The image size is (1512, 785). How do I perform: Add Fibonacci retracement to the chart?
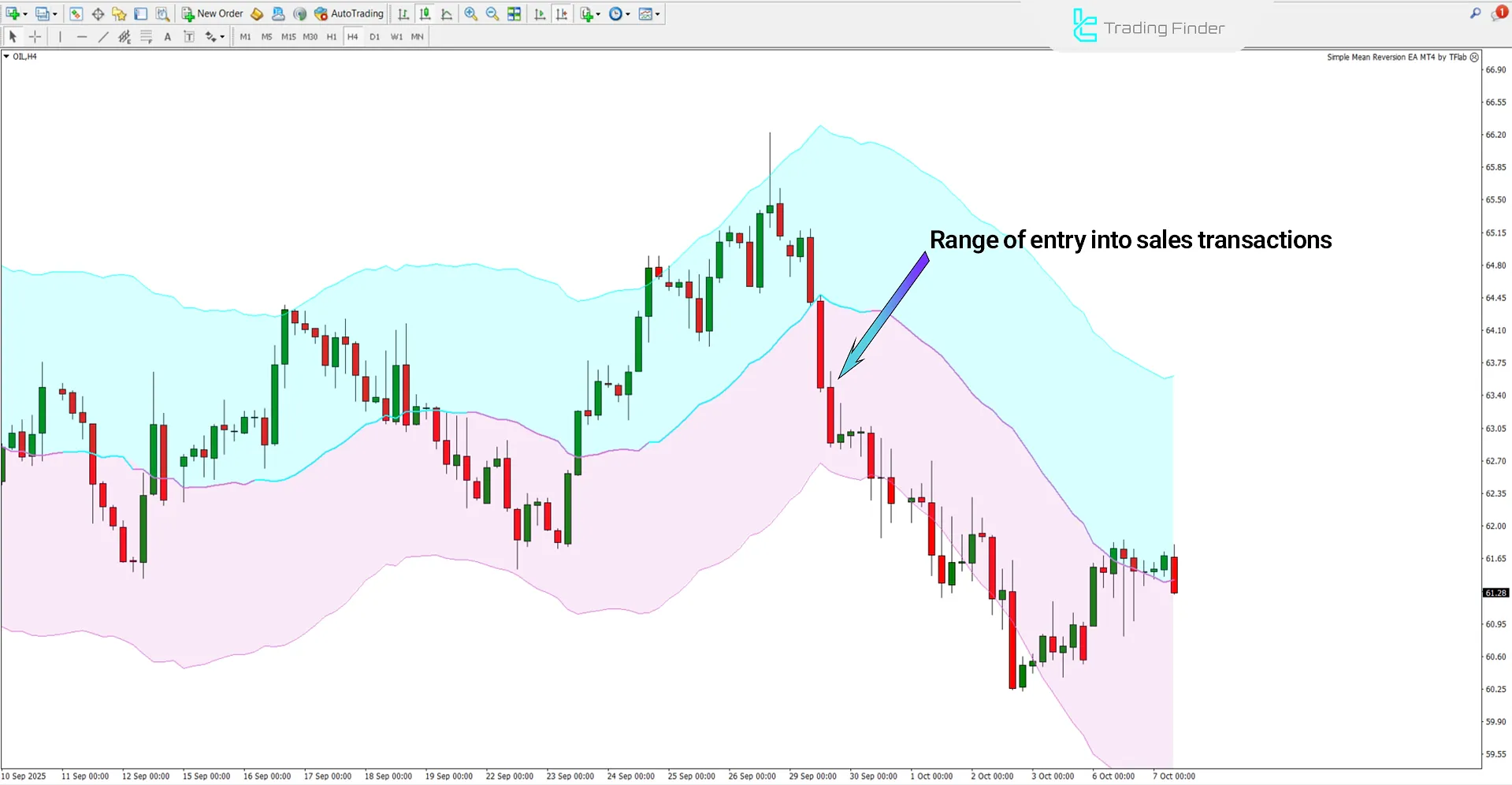click(146, 36)
